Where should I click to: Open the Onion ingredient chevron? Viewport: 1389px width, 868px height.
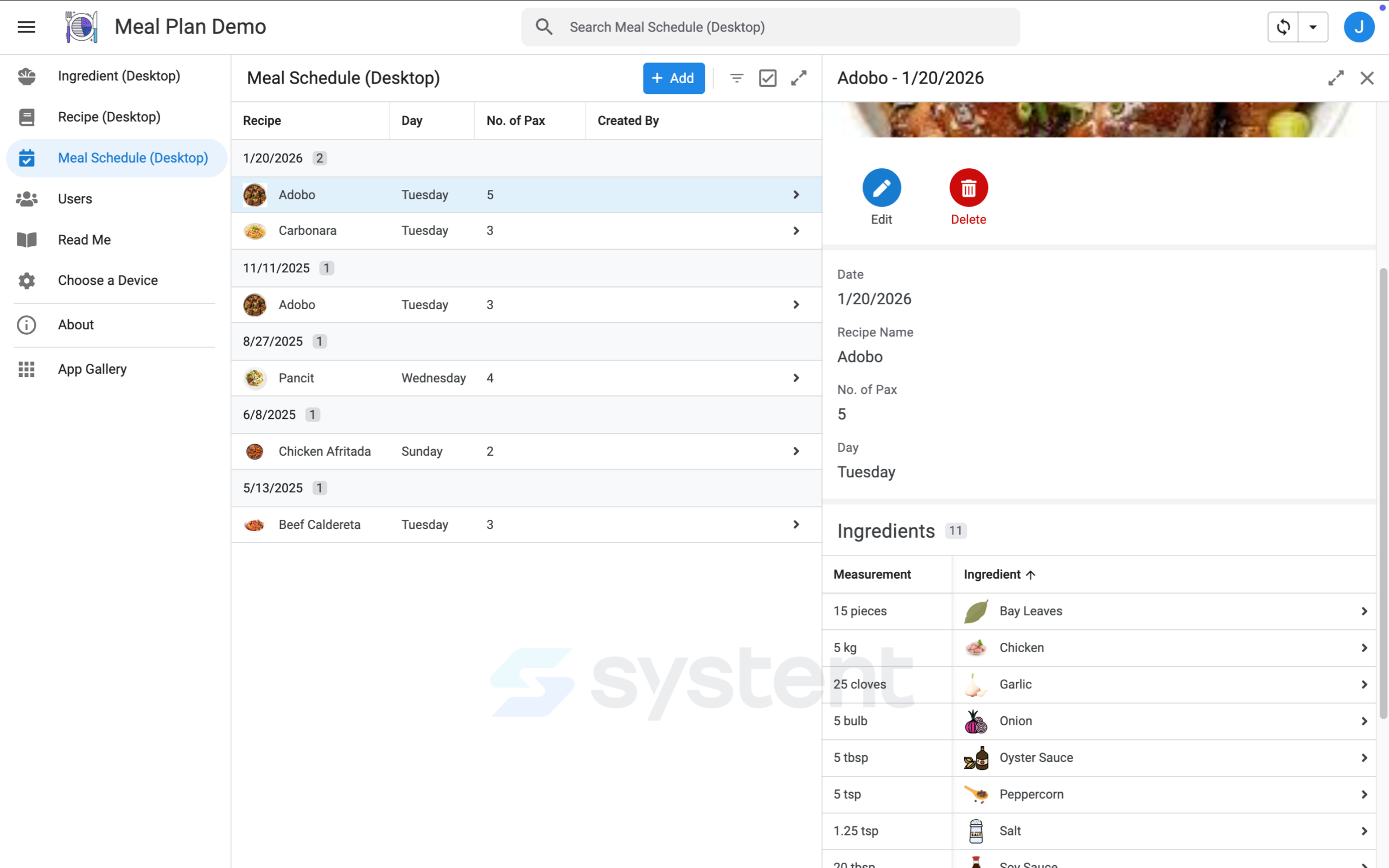pos(1365,721)
